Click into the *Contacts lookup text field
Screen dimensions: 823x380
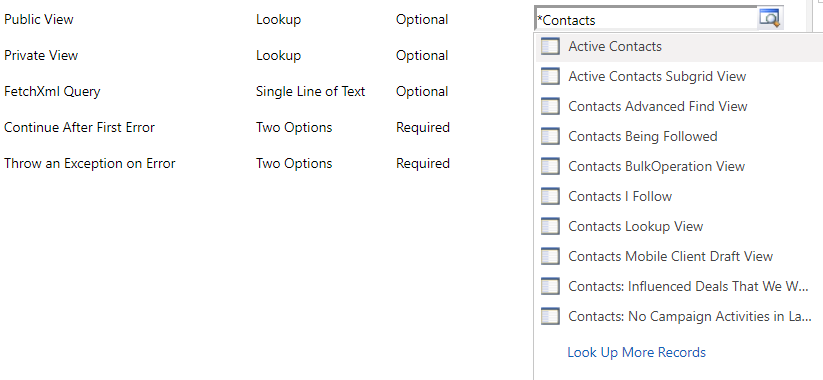pos(646,20)
